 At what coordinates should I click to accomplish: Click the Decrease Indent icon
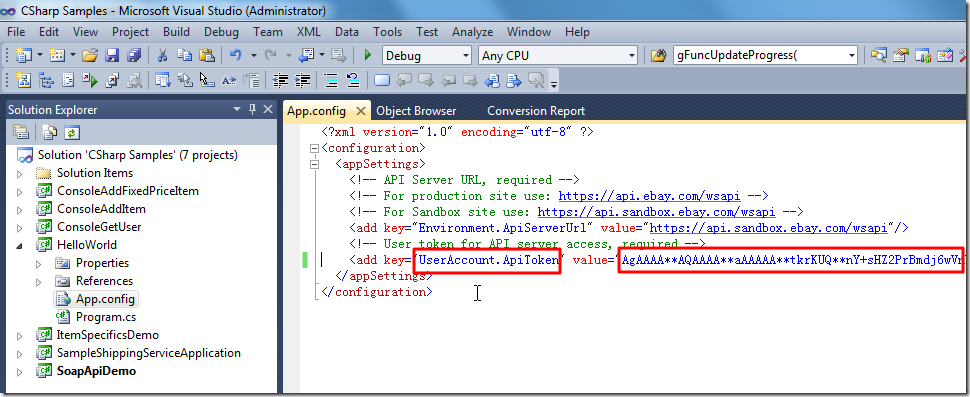tap(281, 80)
